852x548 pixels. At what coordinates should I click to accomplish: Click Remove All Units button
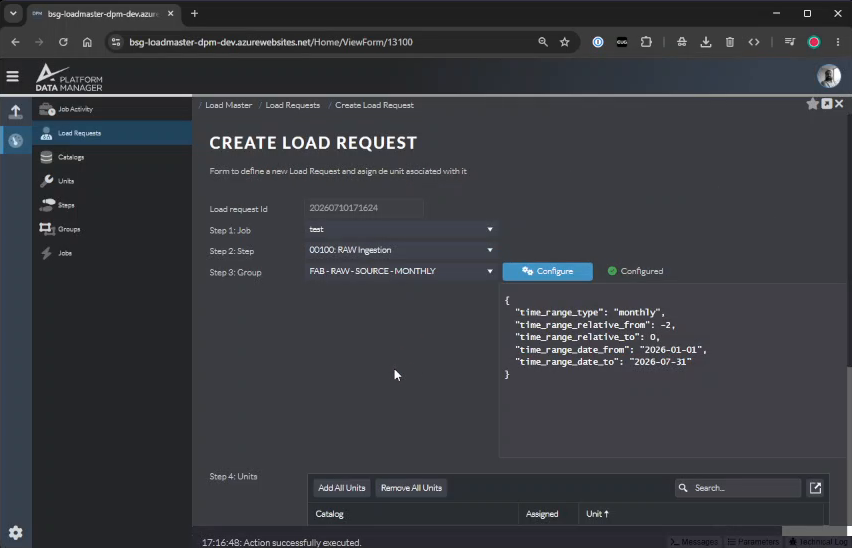(x=411, y=488)
